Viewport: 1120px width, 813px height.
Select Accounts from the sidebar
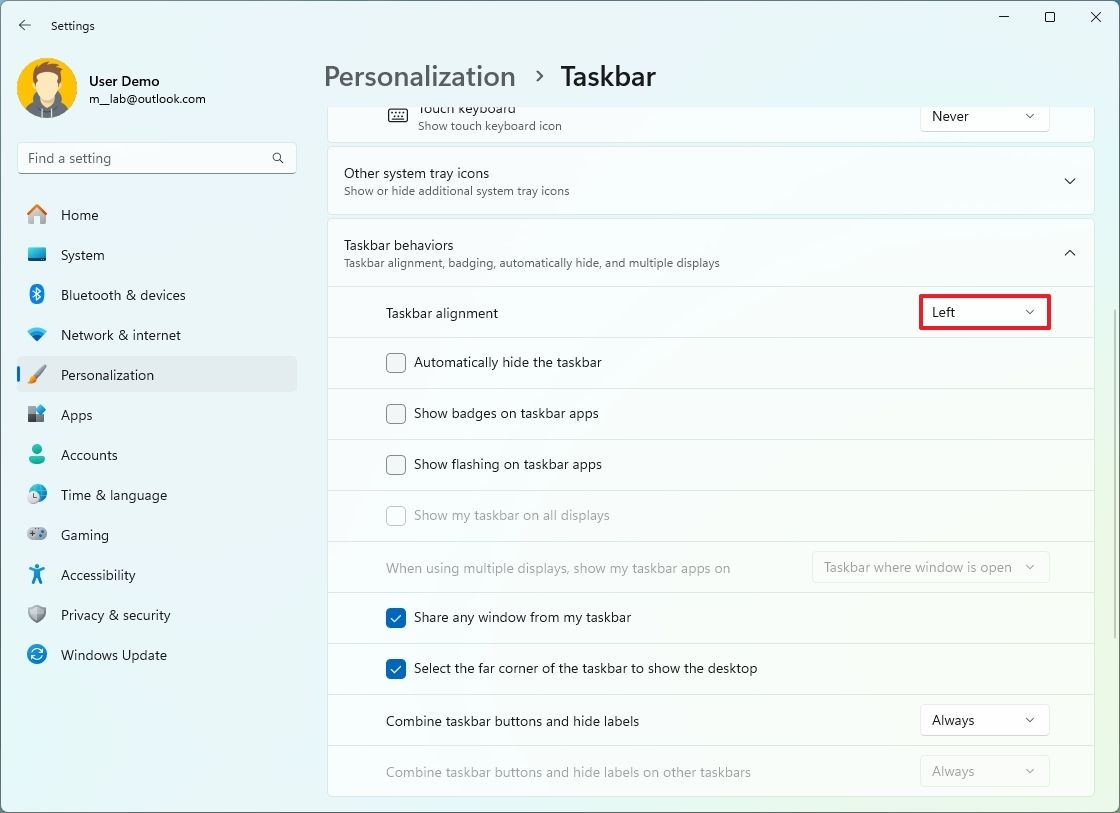click(88, 455)
